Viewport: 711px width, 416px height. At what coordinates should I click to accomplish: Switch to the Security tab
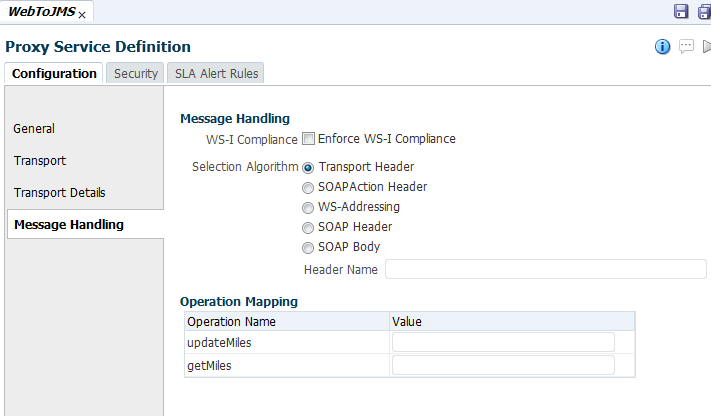136,73
